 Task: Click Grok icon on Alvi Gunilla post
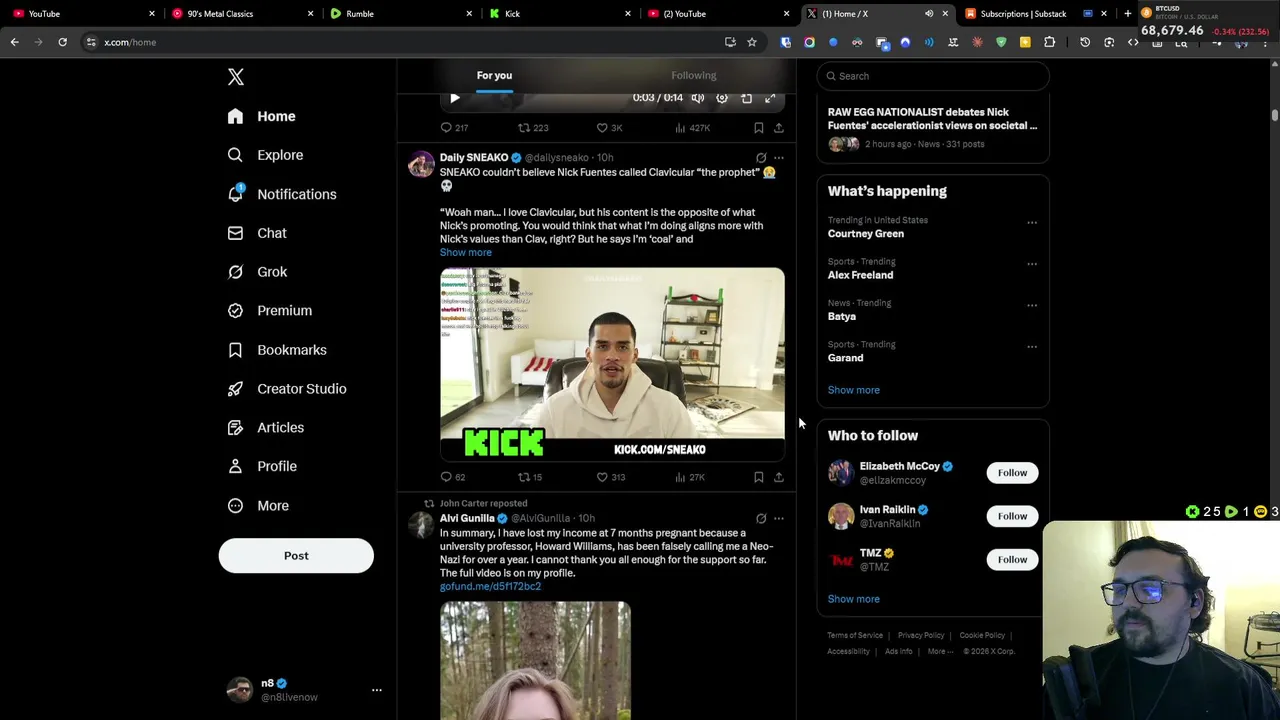(761, 519)
